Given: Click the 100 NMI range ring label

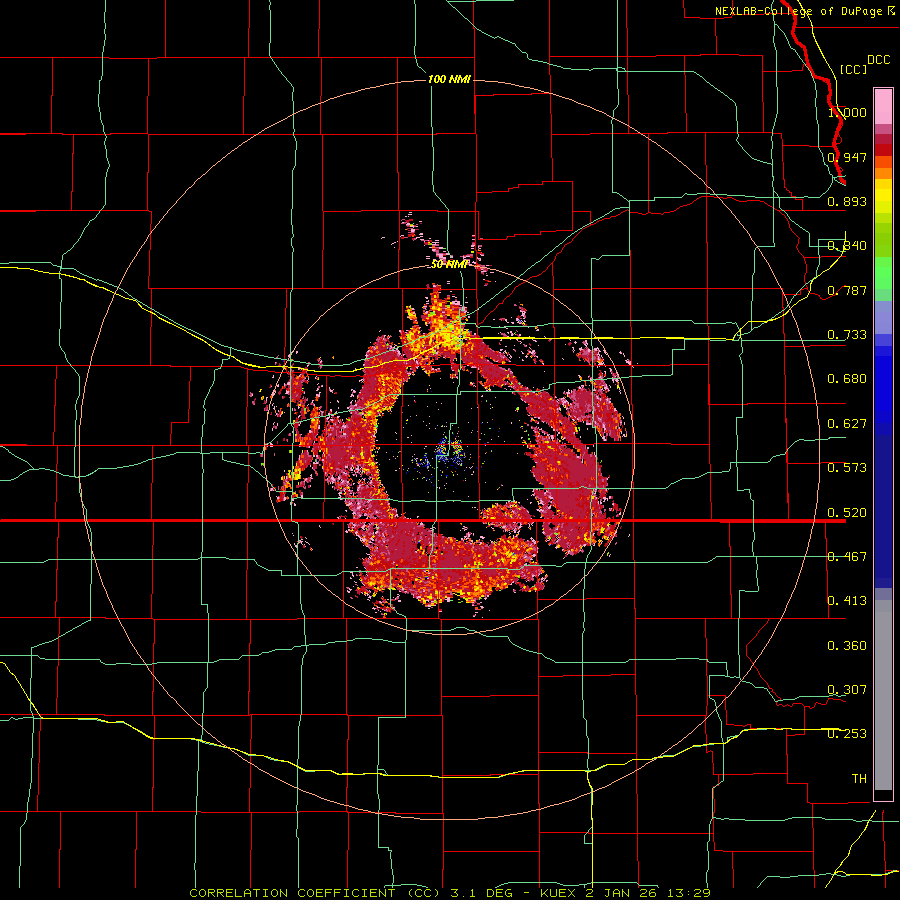Looking at the screenshot, I should pos(449,79).
